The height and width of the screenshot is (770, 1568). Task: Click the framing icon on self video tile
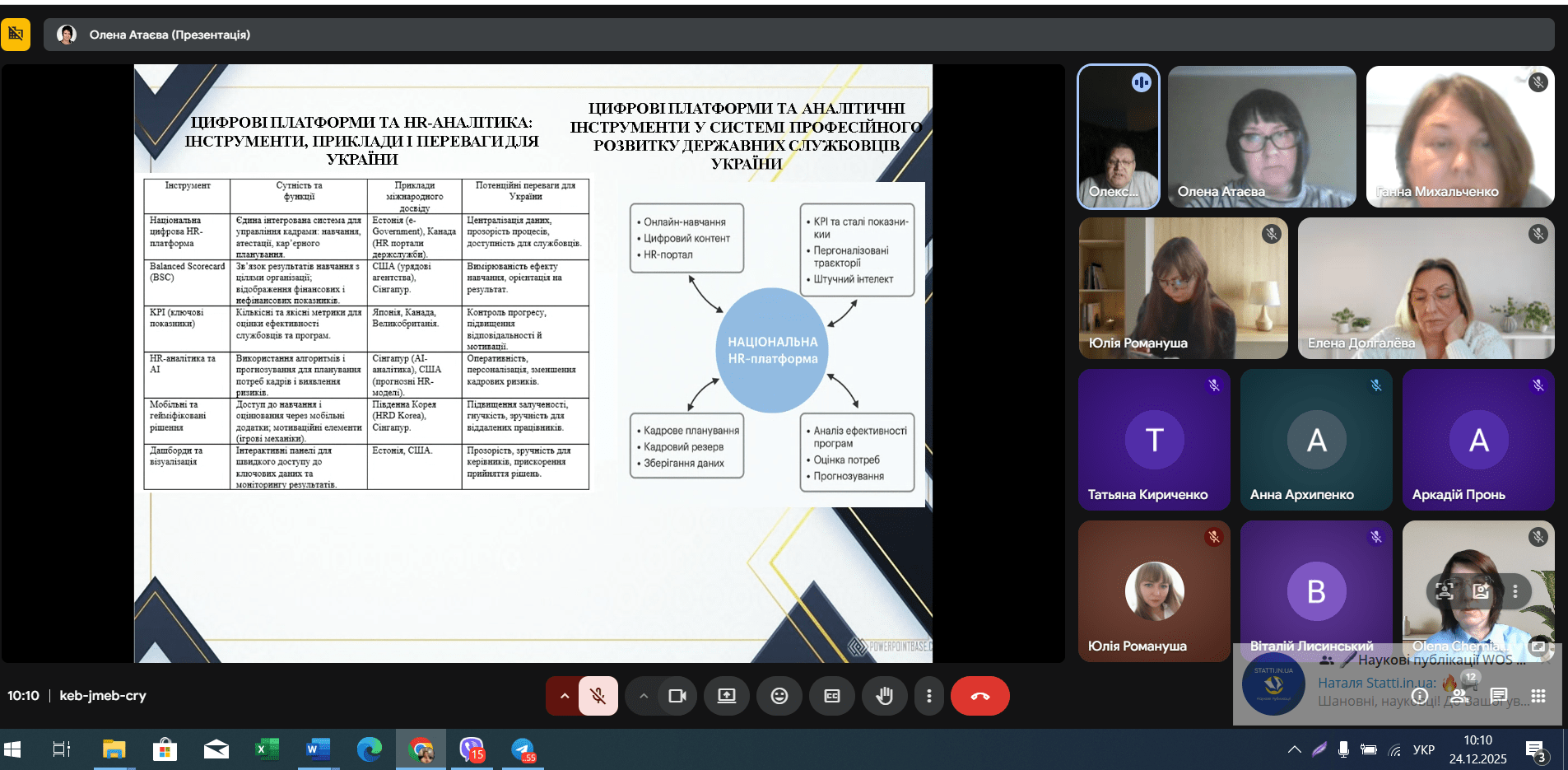coord(1445,590)
